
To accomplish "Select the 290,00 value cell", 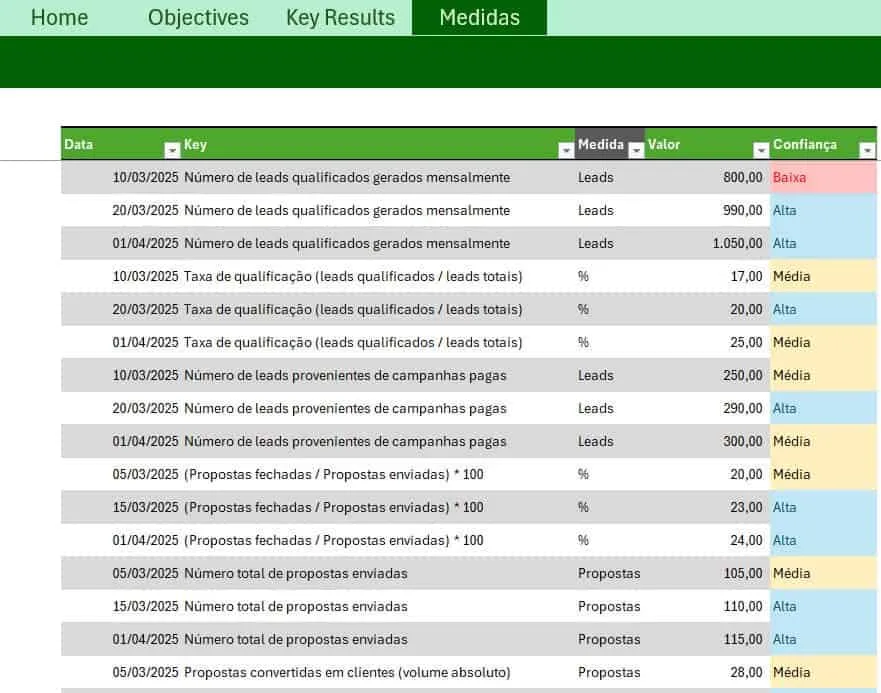I will [707, 409].
